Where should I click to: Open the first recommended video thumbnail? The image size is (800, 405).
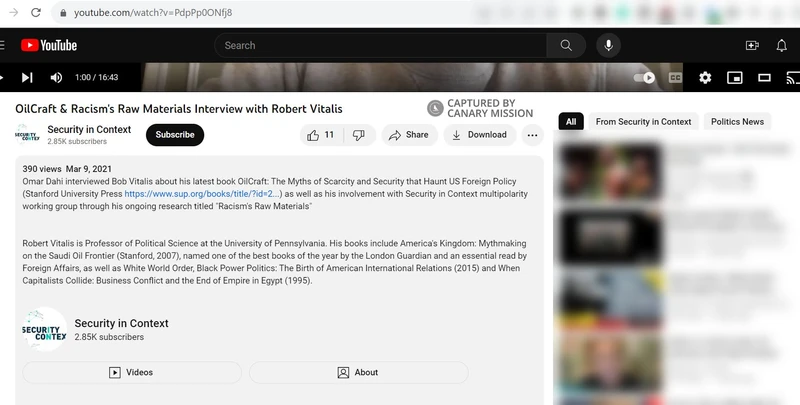pos(610,171)
